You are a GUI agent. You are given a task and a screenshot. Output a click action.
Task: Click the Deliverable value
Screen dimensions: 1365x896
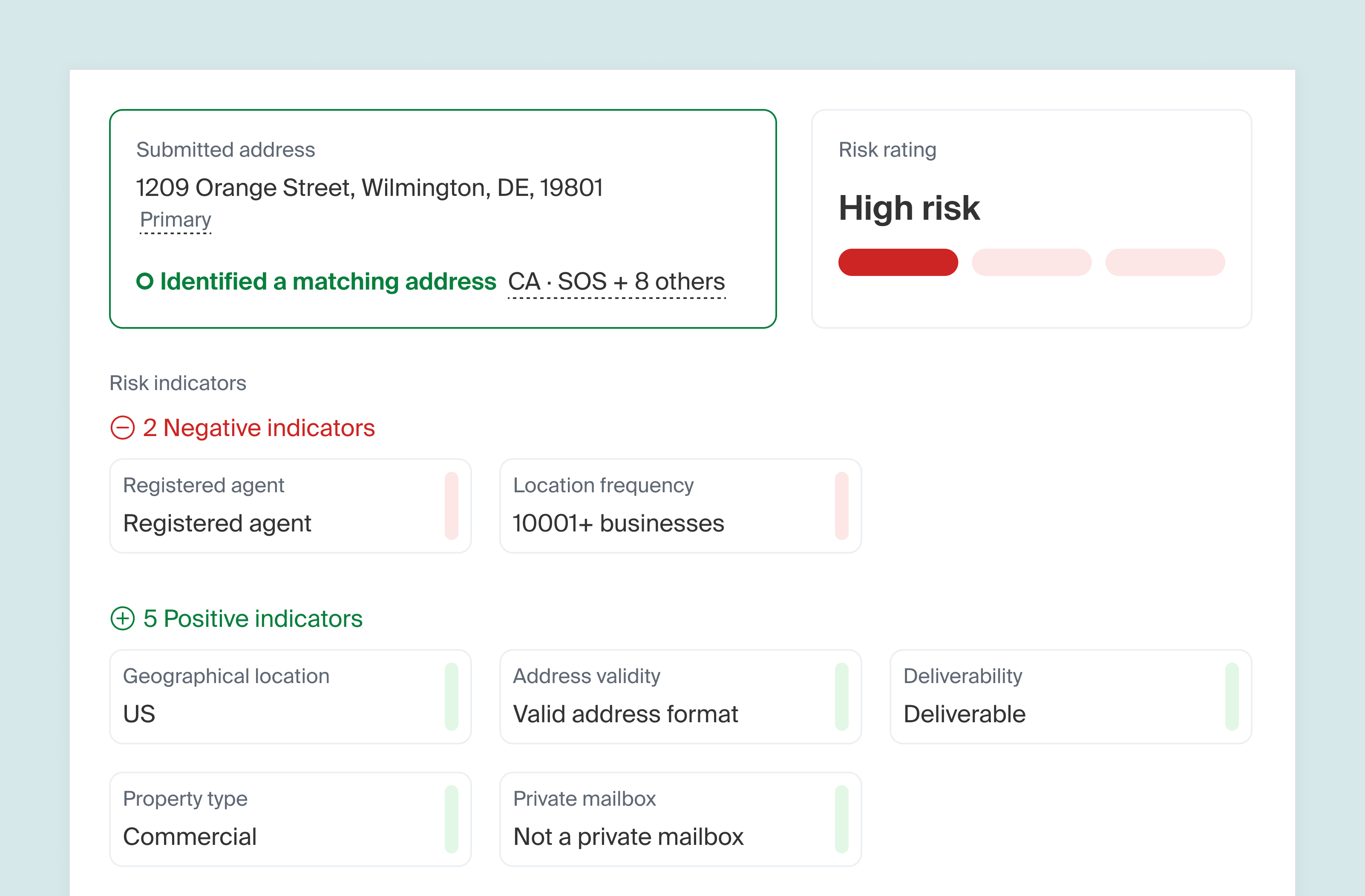point(965,714)
